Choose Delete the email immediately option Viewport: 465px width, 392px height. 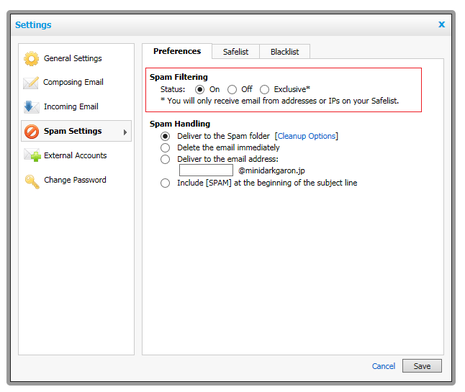[x=165, y=148]
